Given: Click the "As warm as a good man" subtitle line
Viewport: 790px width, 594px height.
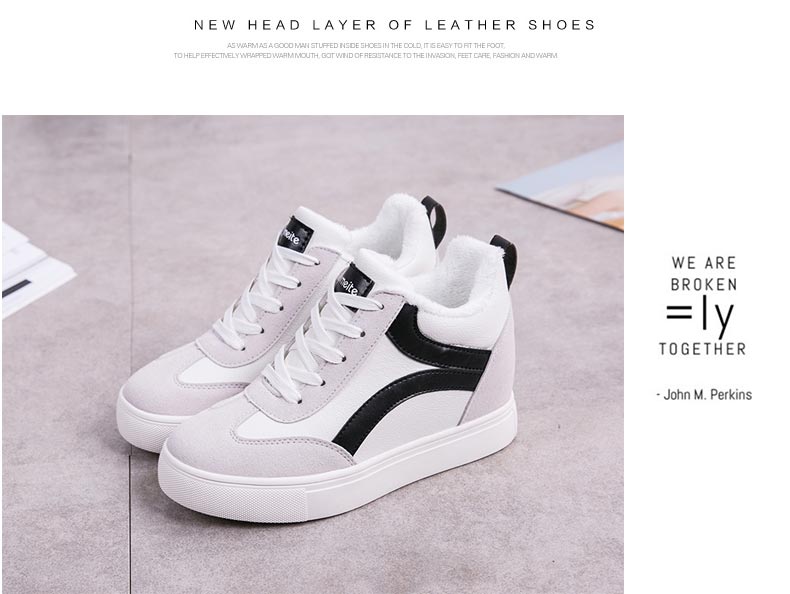Looking at the screenshot, I should pos(366,45).
